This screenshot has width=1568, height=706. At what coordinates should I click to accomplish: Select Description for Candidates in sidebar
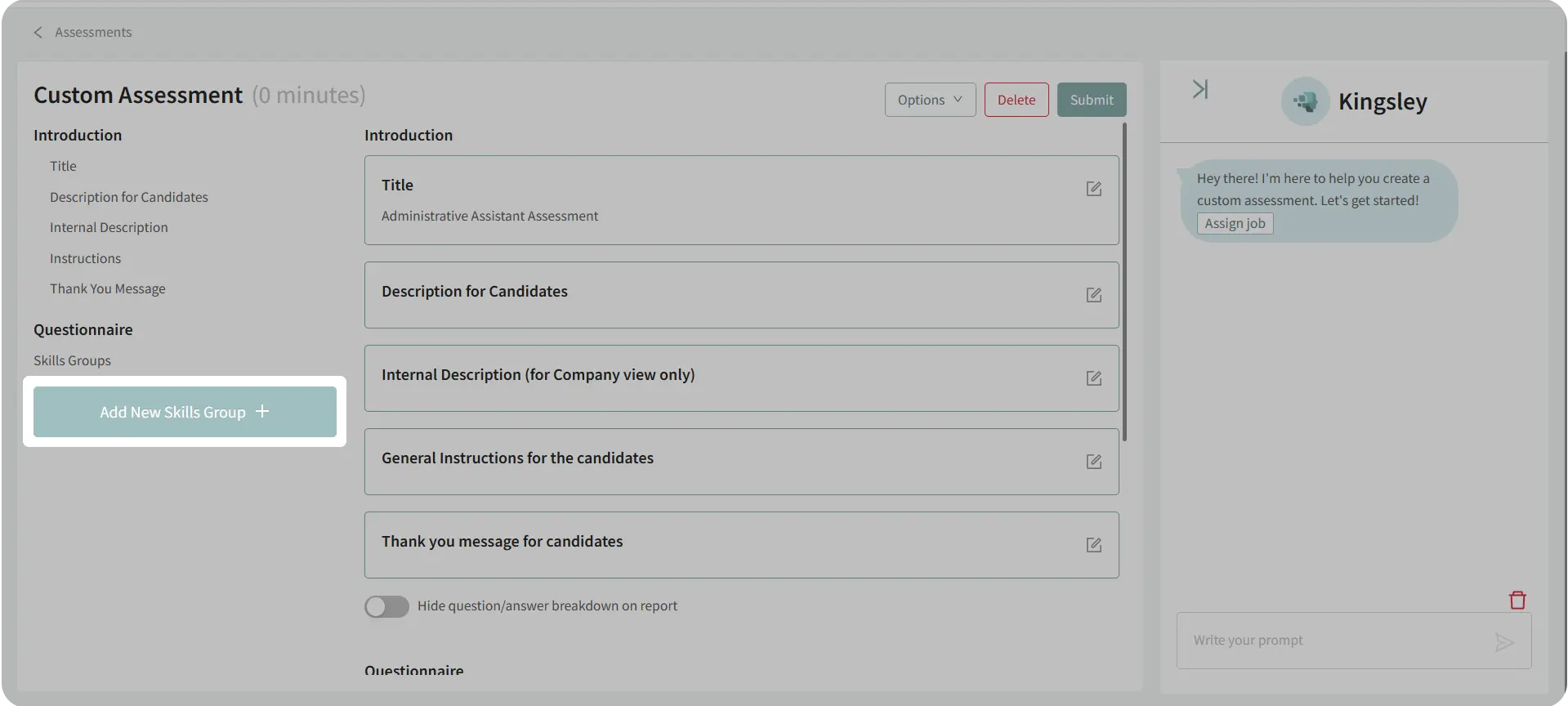129,198
